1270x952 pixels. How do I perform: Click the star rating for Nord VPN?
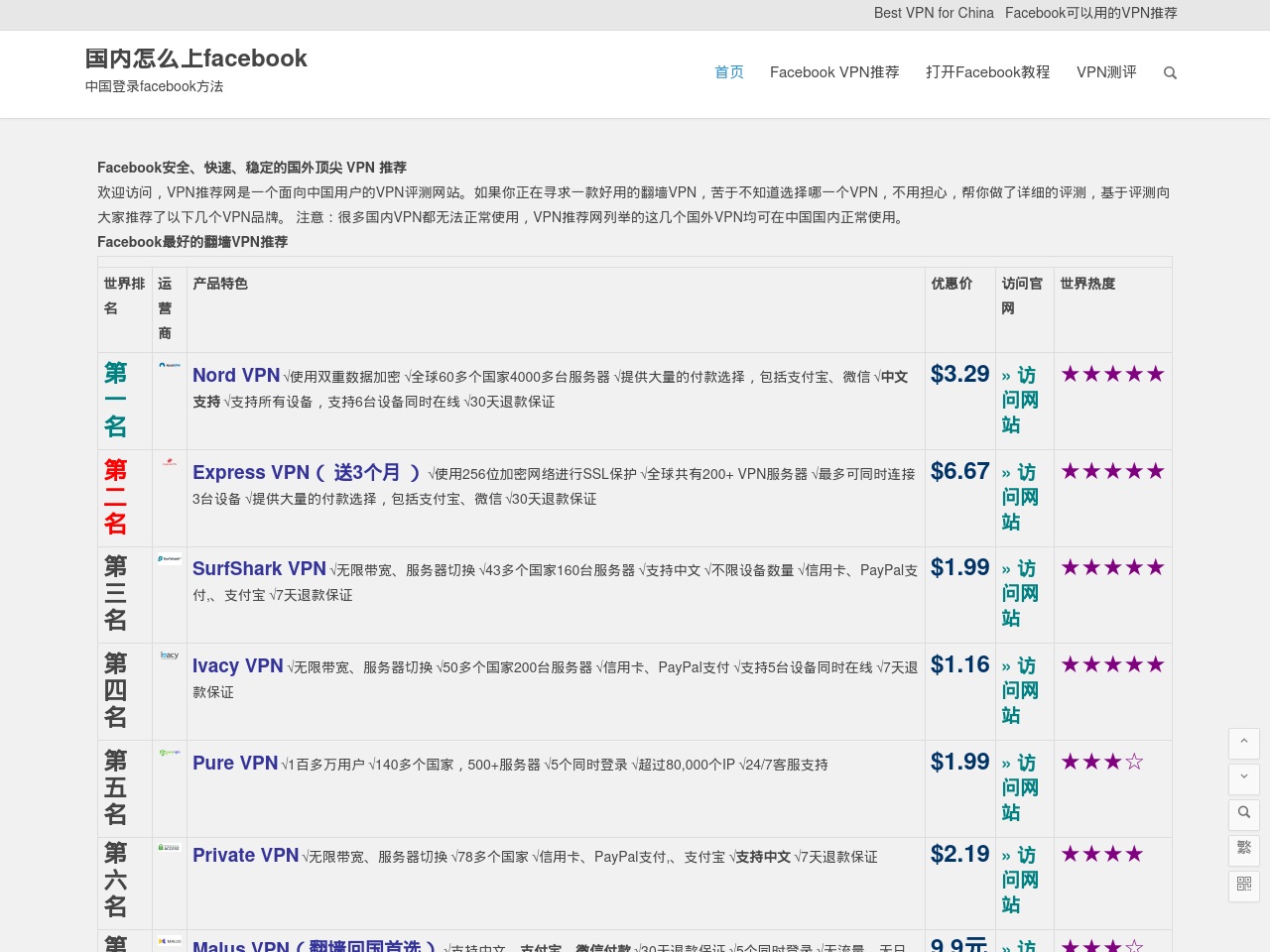[1112, 374]
